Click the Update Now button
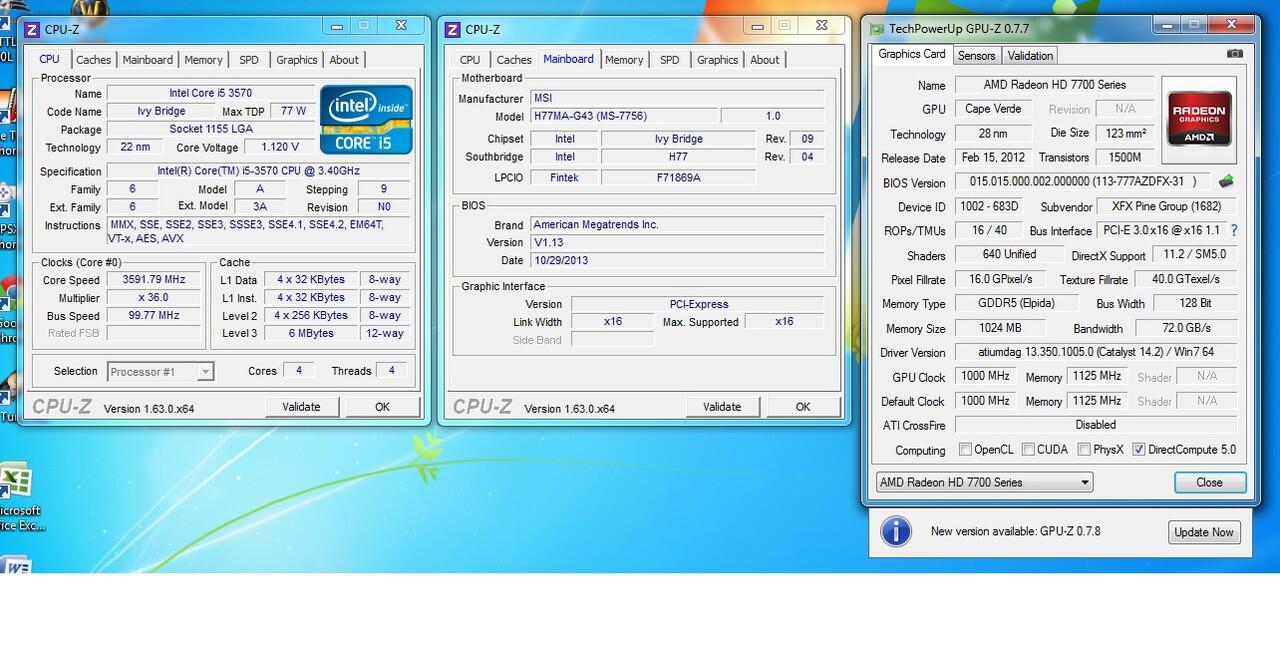 (1204, 532)
